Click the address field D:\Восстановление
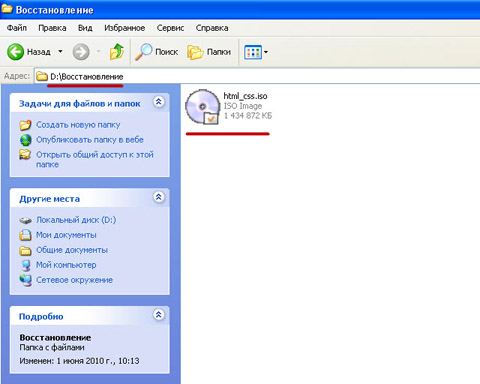 coord(257,77)
